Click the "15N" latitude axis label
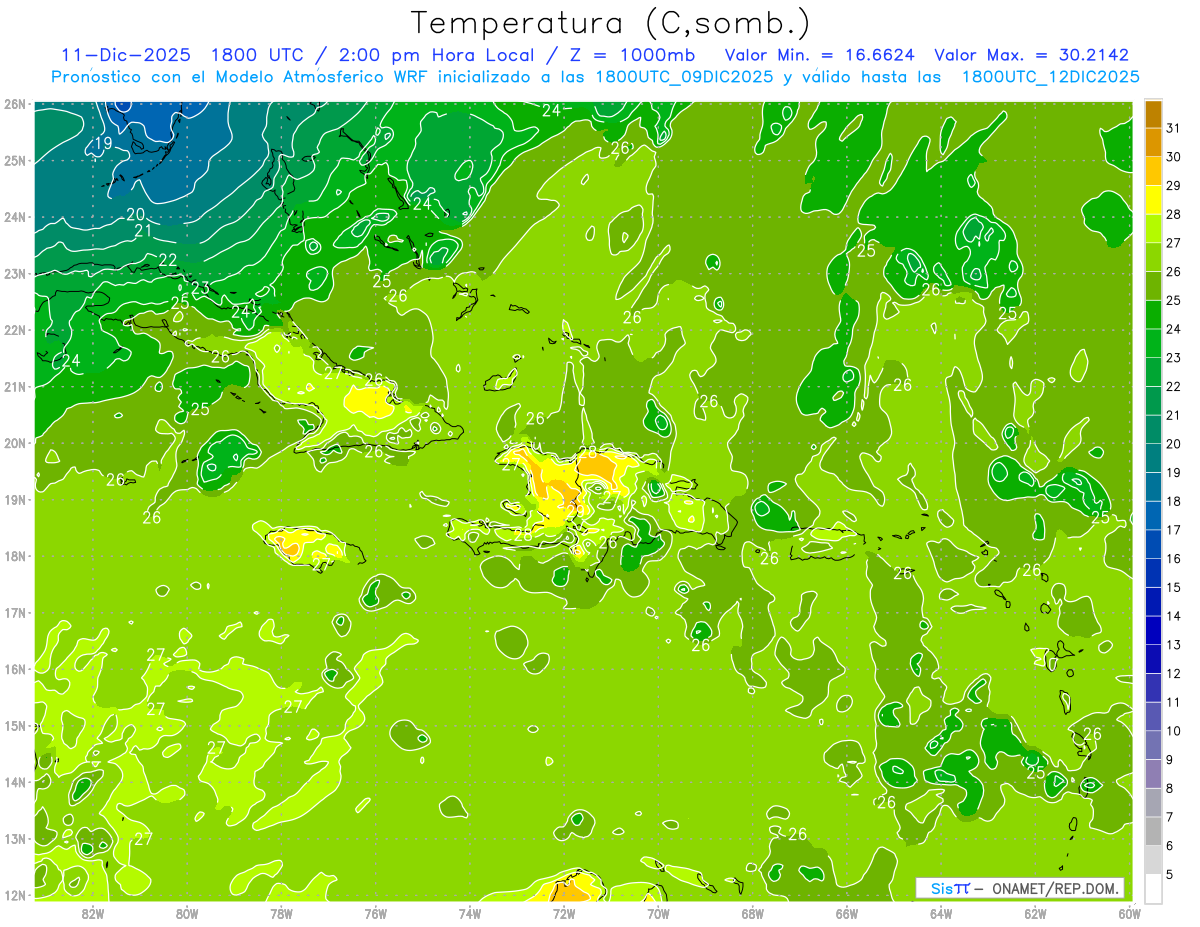 (14, 726)
